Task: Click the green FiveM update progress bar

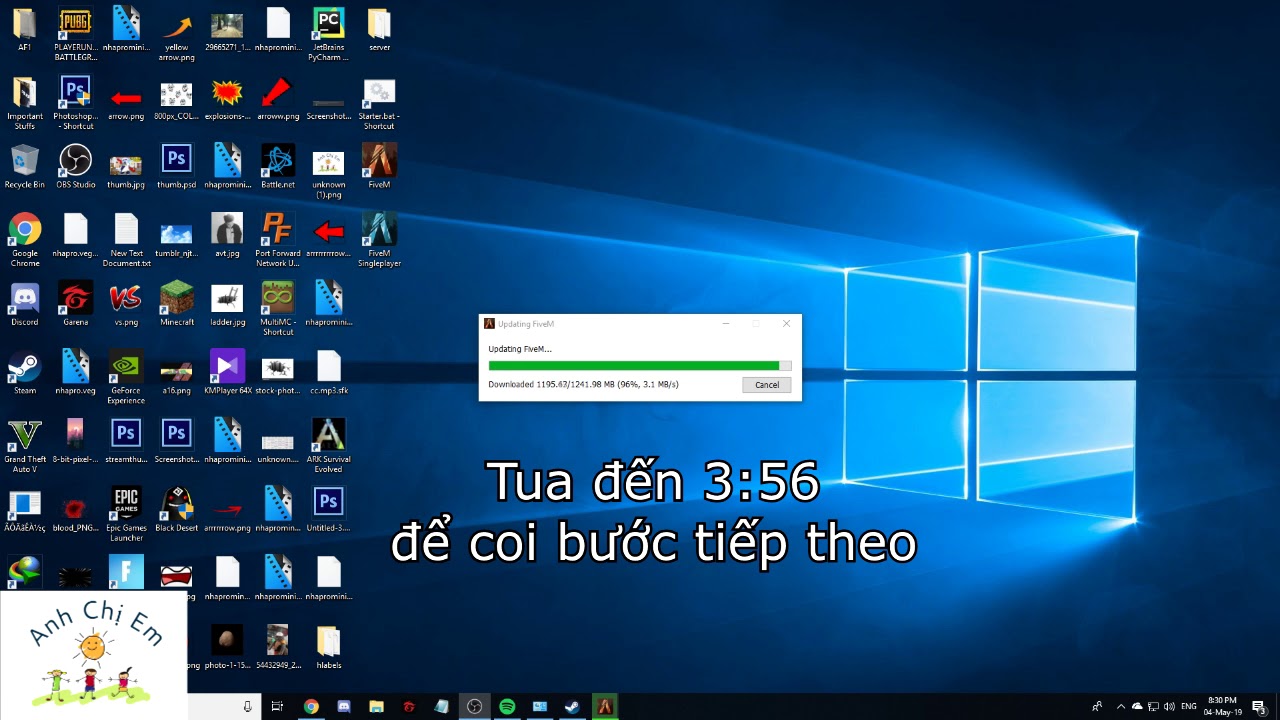Action: pyautogui.click(x=640, y=366)
